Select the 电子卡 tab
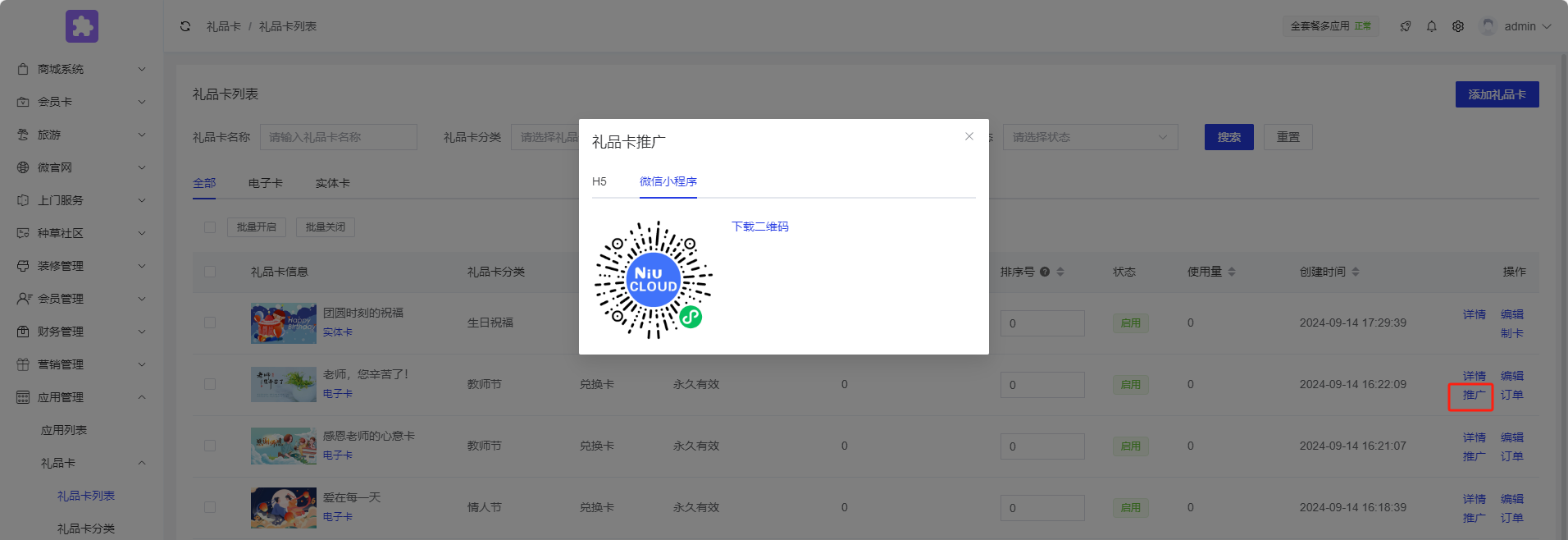Image resolution: width=1568 pixels, height=540 pixels. click(266, 183)
